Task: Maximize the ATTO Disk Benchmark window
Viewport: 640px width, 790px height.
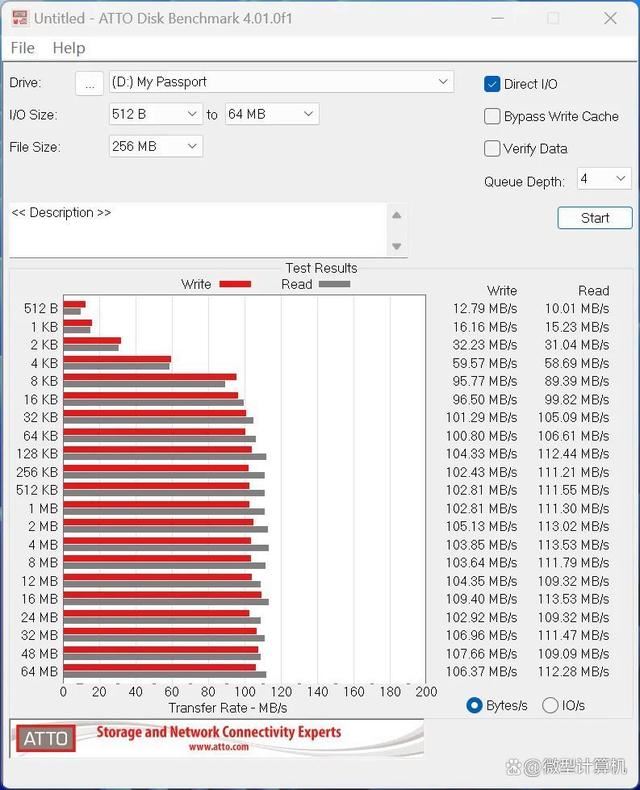Action: tap(554, 18)
